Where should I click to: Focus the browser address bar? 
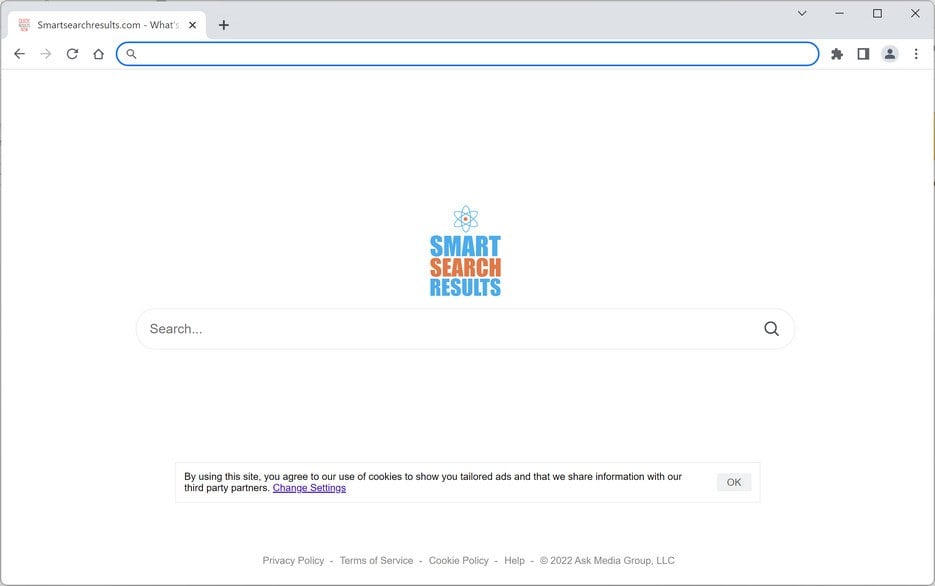[468, 54]
